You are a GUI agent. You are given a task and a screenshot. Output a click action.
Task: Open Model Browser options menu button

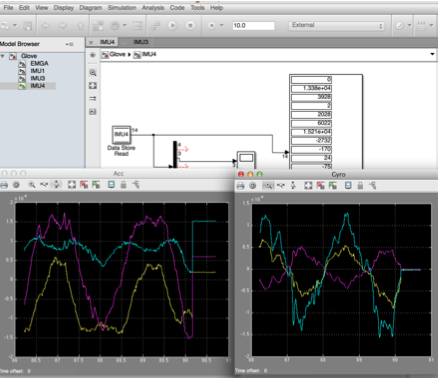coord(69,44)
